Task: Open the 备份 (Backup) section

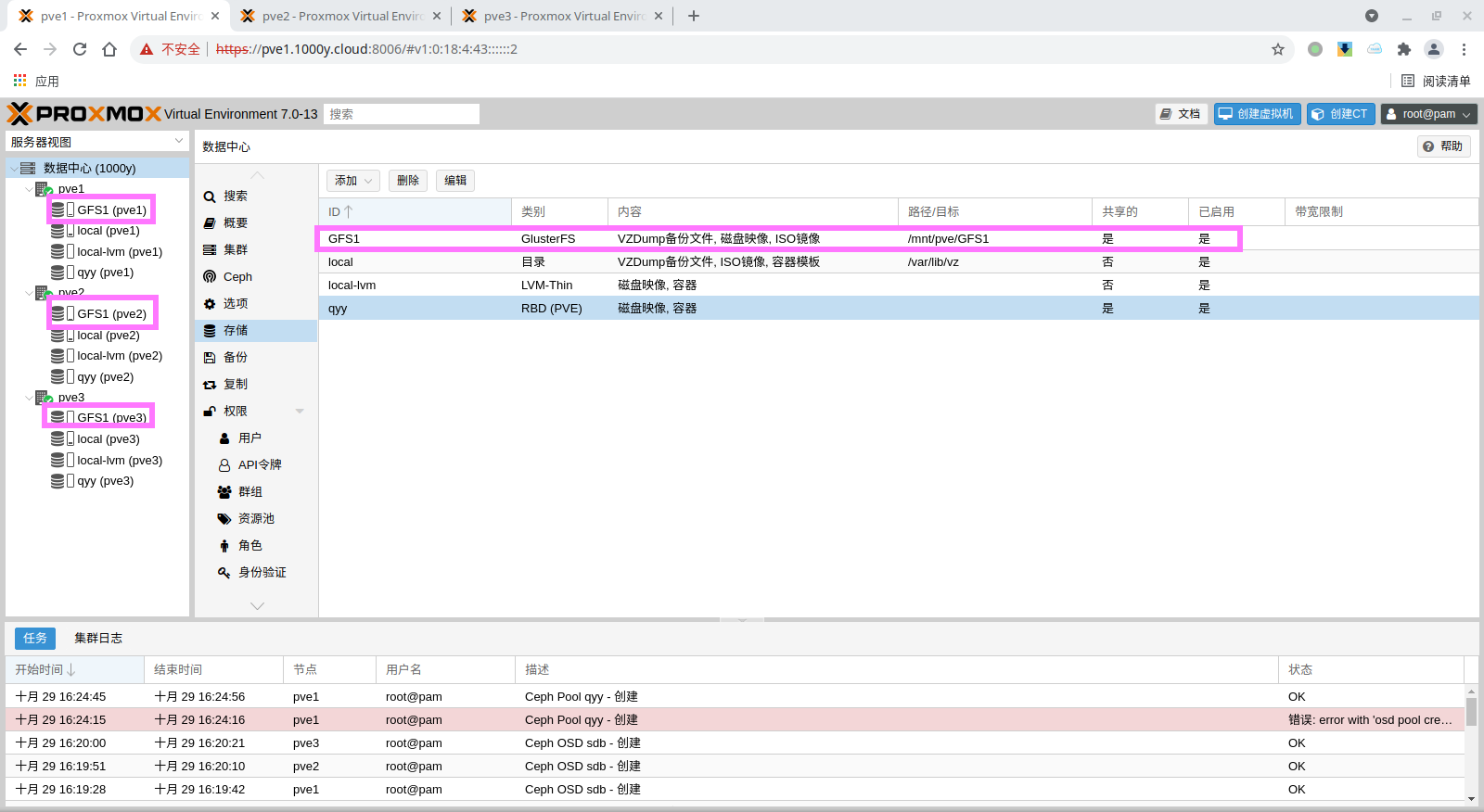Action: (235, 357)
